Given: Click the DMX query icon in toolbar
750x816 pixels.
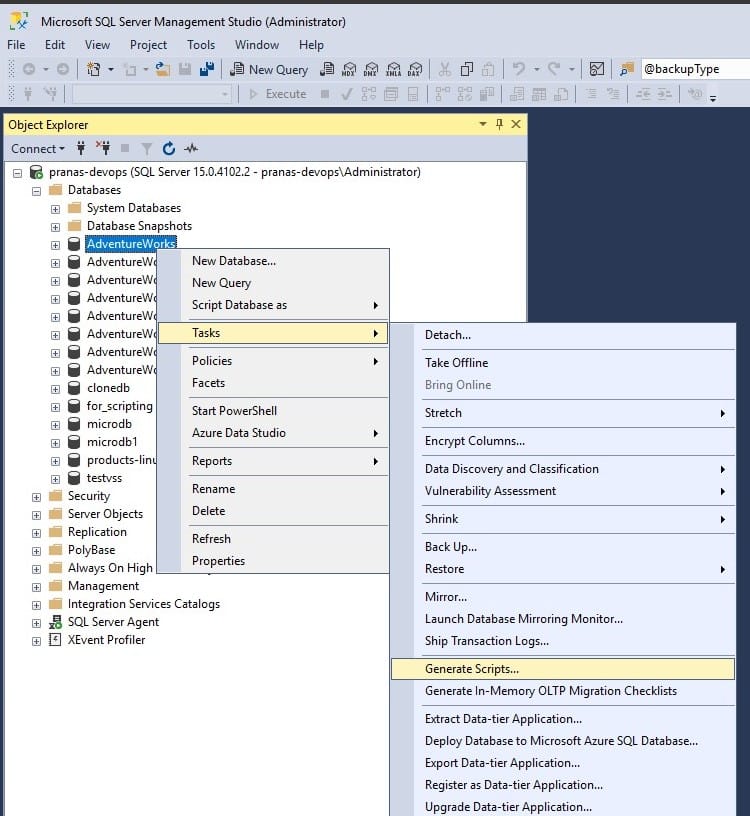Looking at the screenshot, I should click(371, 69).
